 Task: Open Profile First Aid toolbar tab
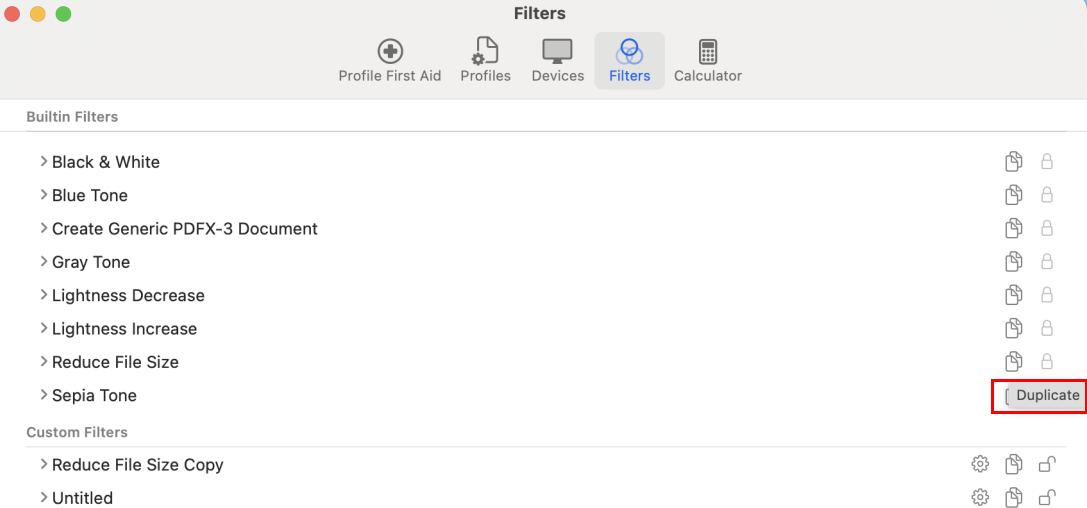pos(390,61)
